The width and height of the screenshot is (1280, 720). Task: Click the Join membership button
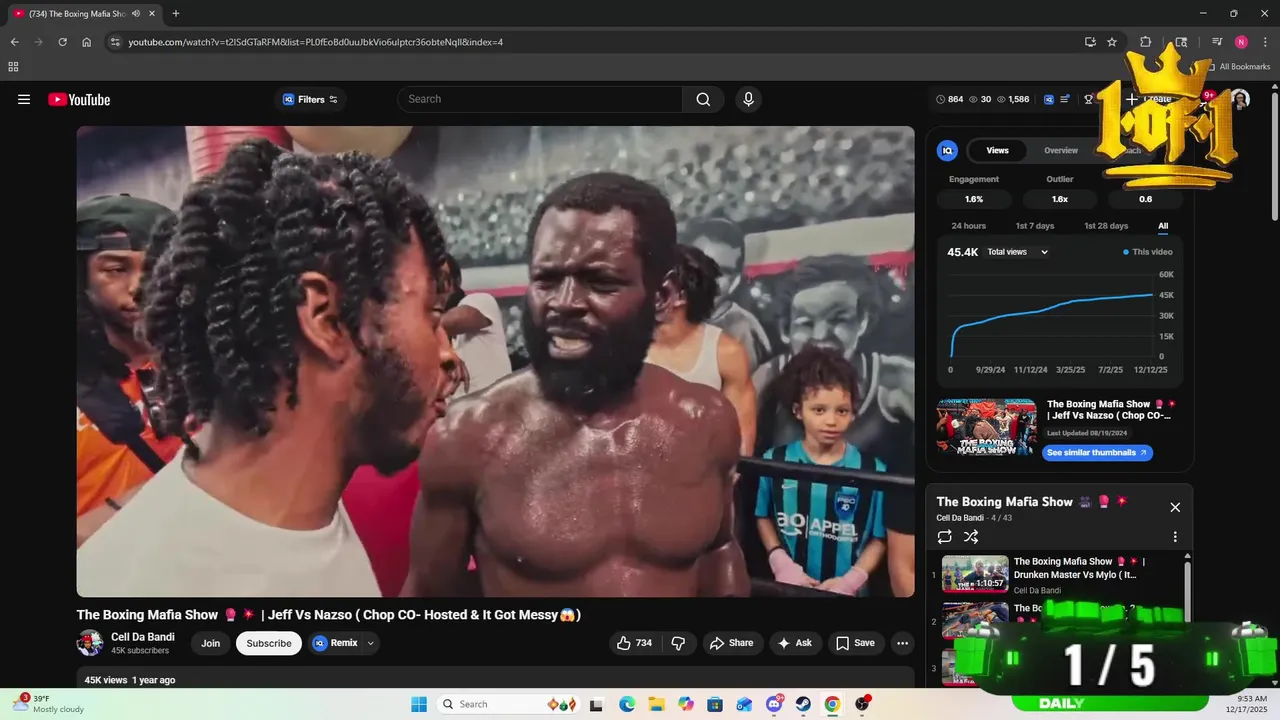coord(210,643)
